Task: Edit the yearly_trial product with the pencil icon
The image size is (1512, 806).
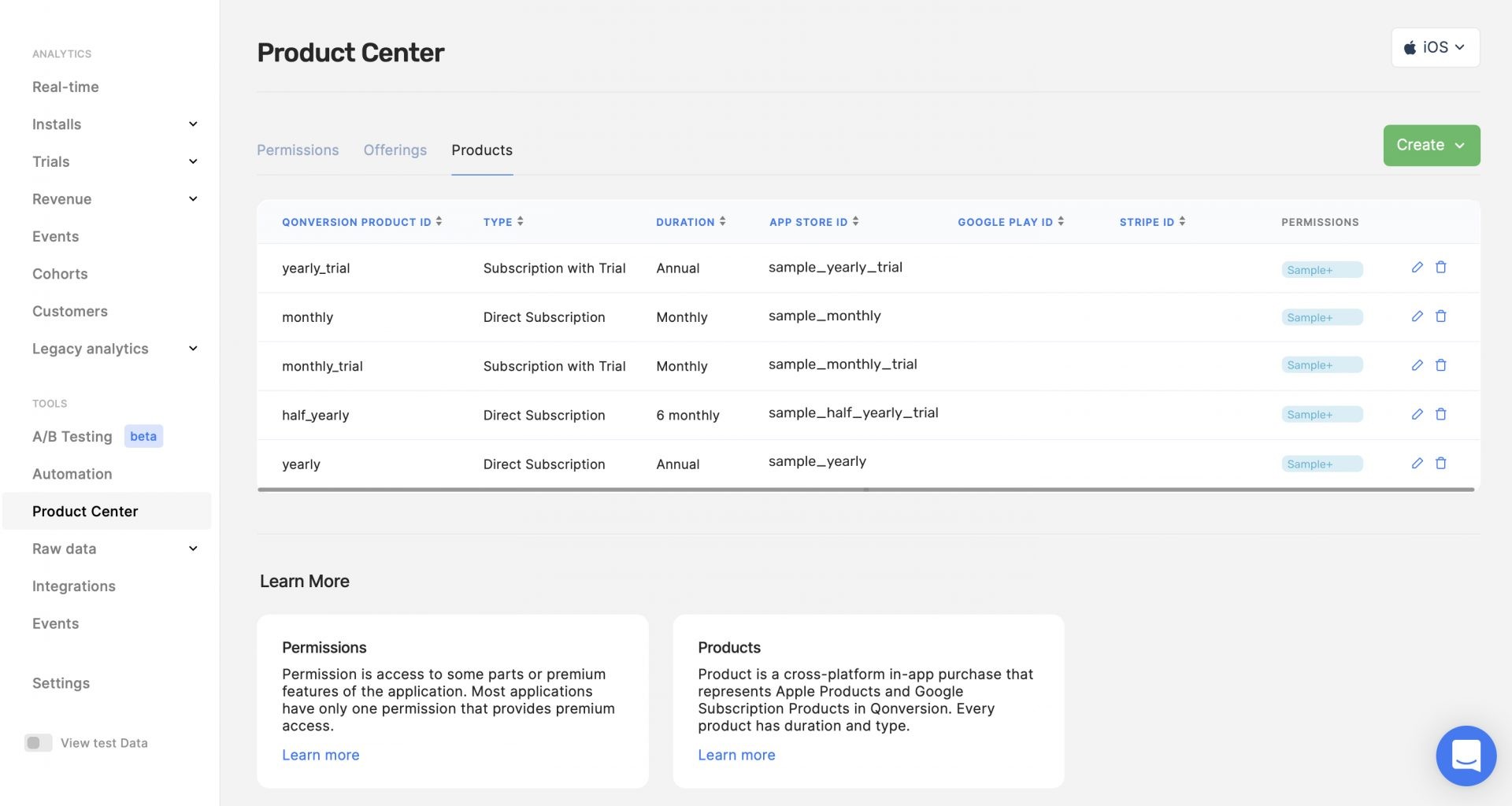Action: point(1417,268)
